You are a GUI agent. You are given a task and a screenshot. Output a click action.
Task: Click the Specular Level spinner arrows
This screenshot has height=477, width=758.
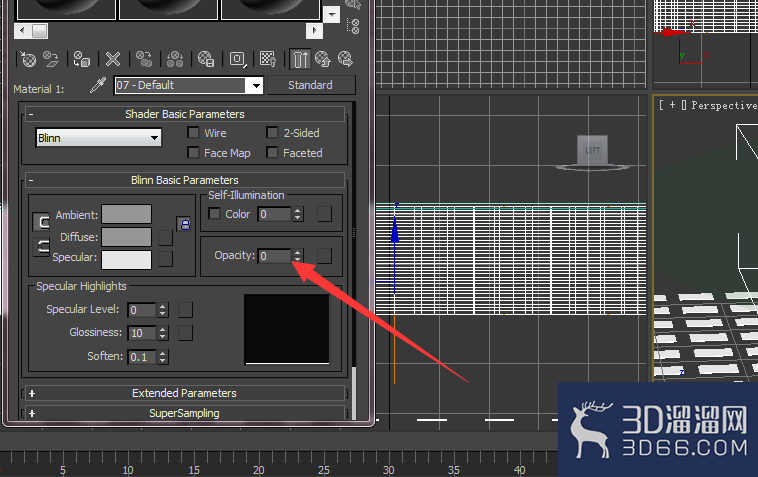pos(163,310)
